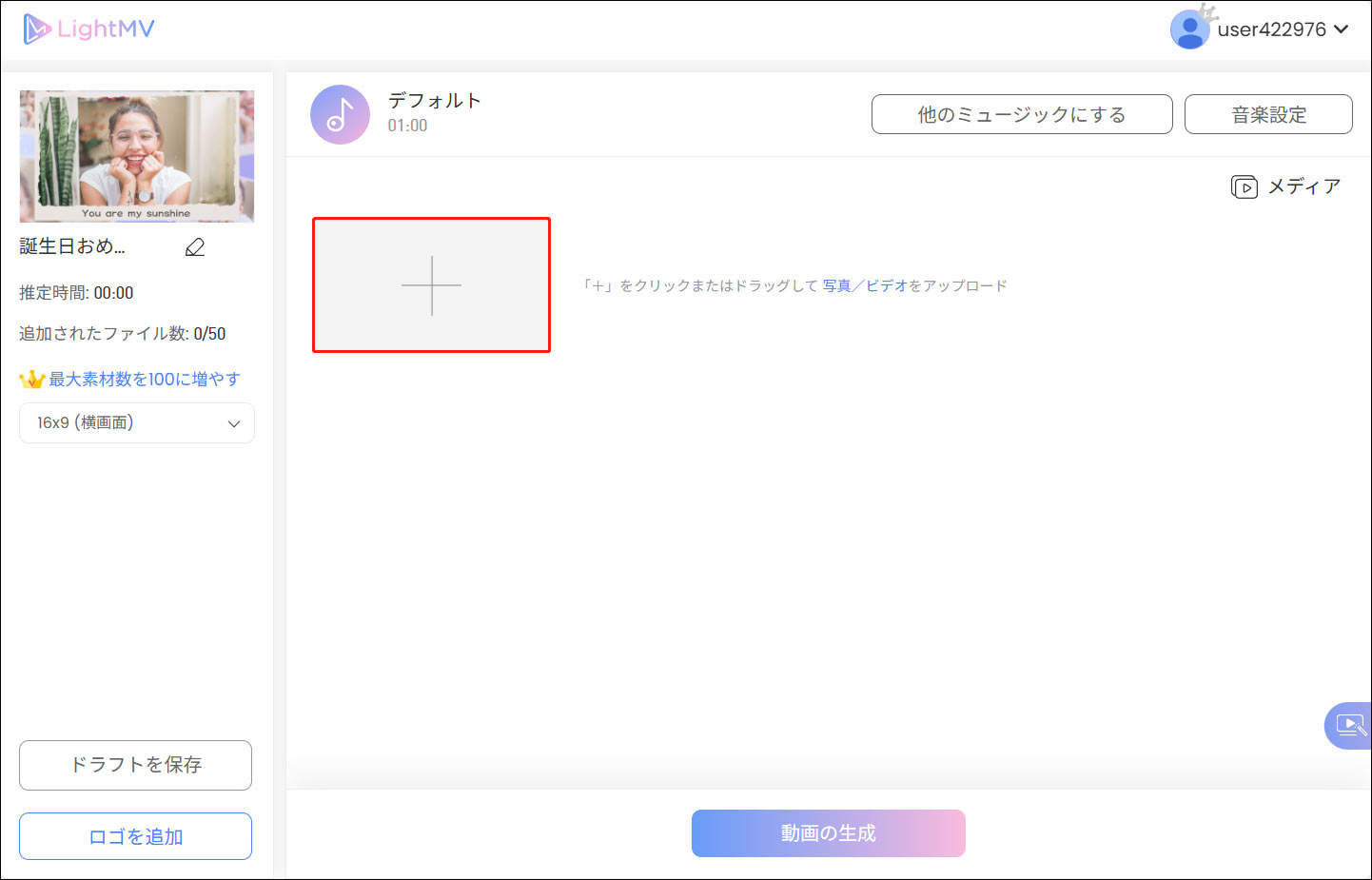Click the ドラフトを保存 button
1372x880 pixels.
pyautogui.click(x=135, y=765)
